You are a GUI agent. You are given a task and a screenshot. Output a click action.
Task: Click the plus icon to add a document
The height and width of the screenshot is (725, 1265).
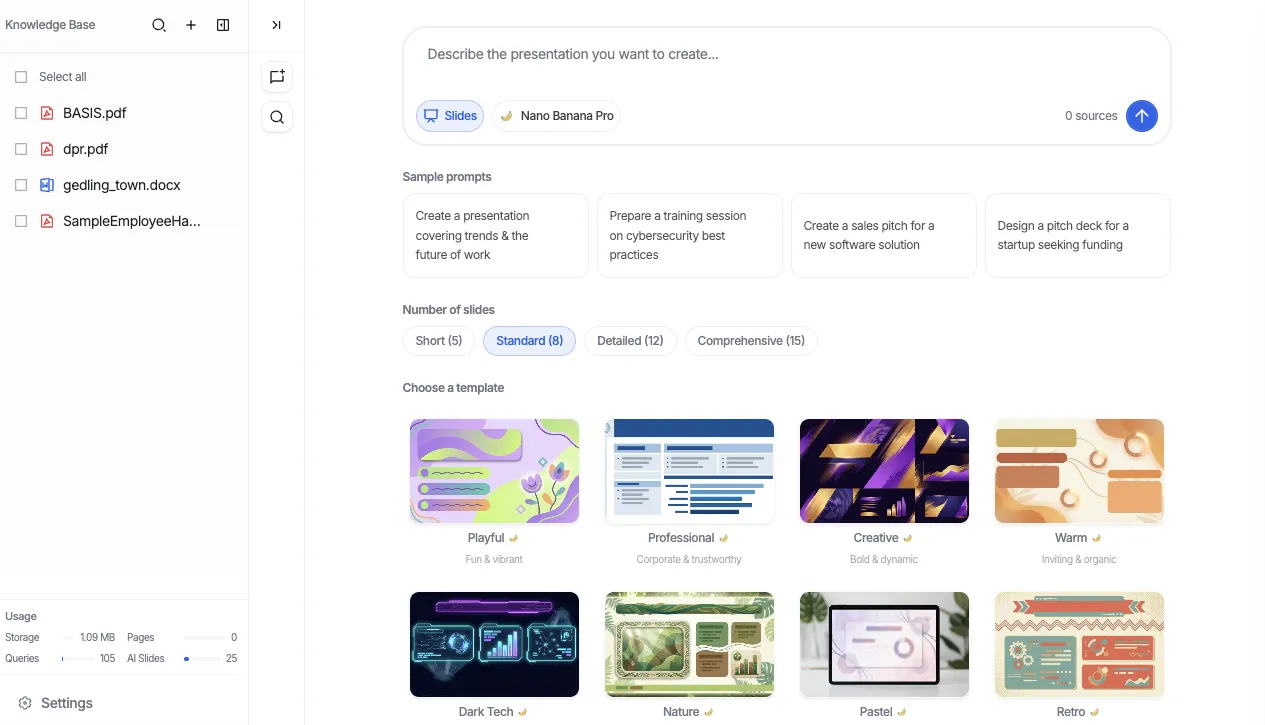click(191, 25)
